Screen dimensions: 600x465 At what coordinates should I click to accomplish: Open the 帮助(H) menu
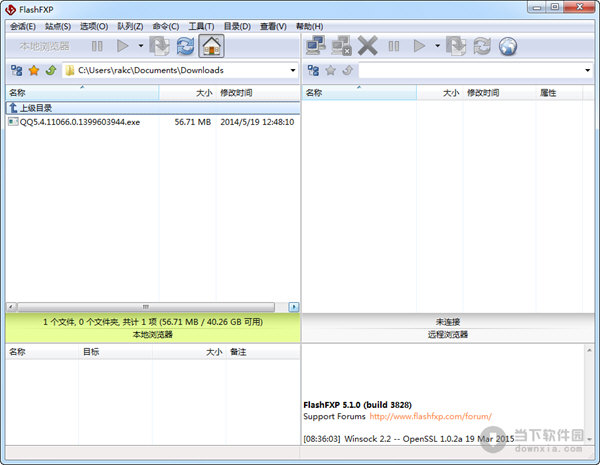click(310, 26)
